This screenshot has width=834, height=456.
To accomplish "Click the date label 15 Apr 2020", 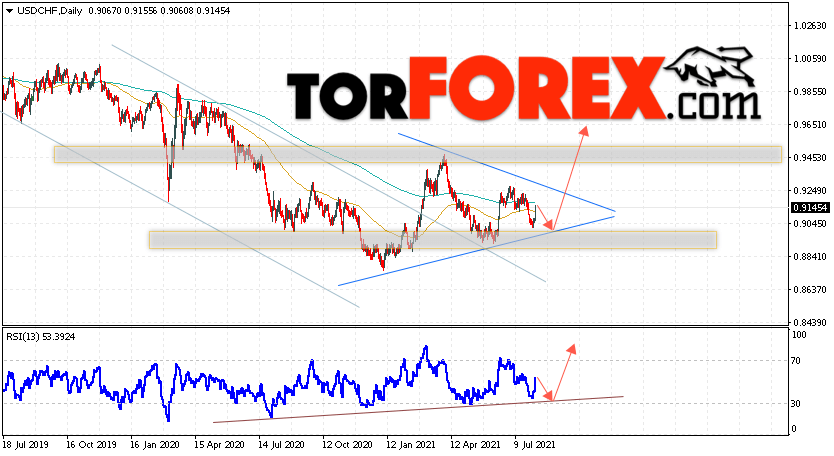I will pos(219,444).
